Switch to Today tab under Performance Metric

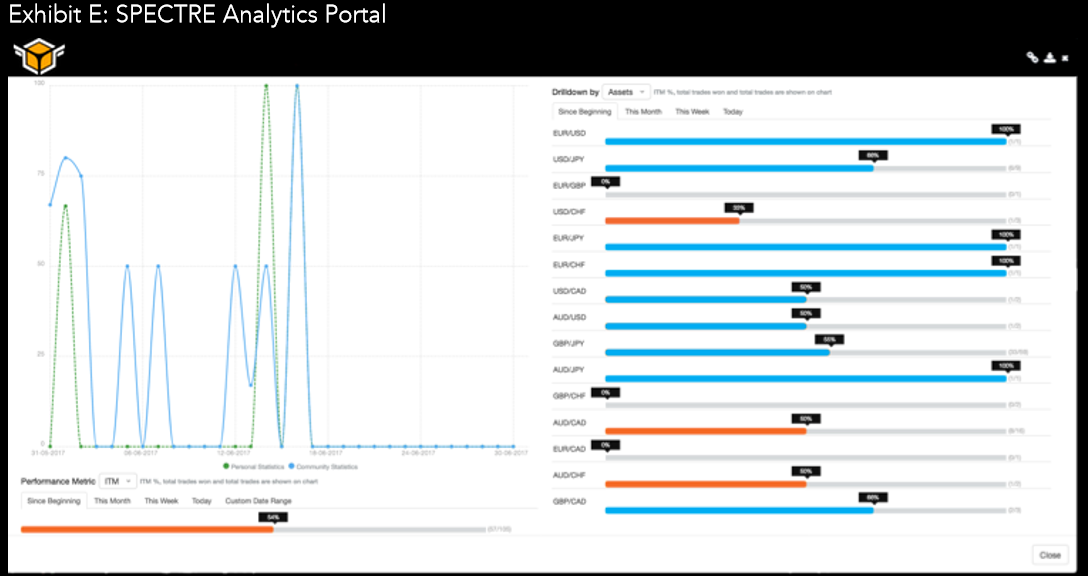202,501
